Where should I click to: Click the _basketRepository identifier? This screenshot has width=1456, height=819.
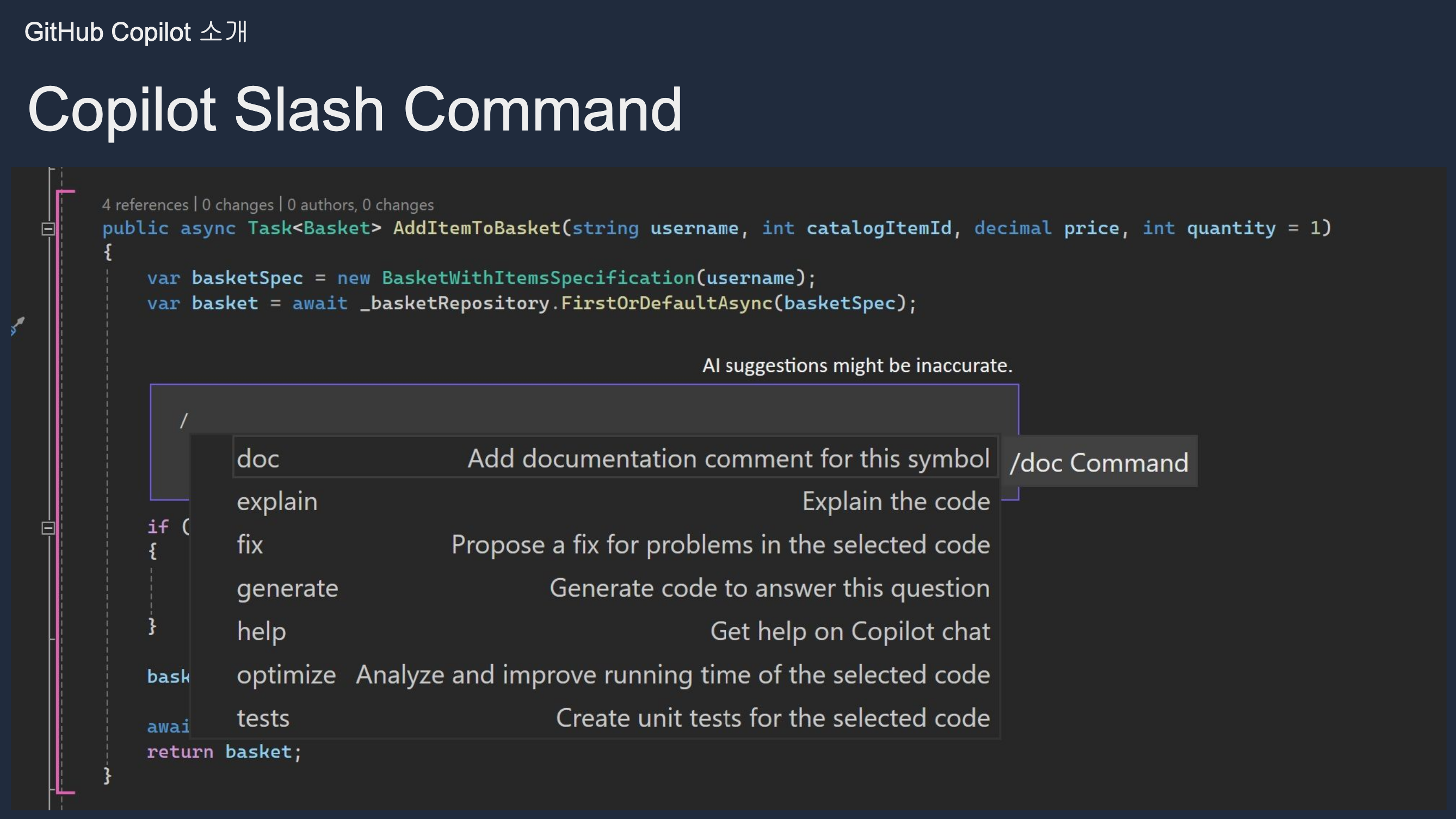click(x=454, y=303)
